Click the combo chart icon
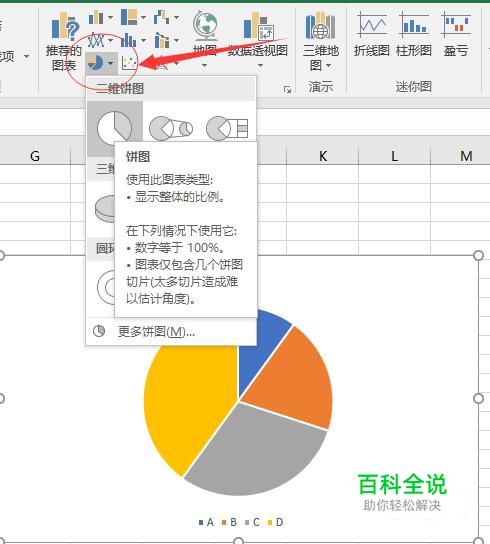This screenshot has width=490, height=544. pos(161,41)
